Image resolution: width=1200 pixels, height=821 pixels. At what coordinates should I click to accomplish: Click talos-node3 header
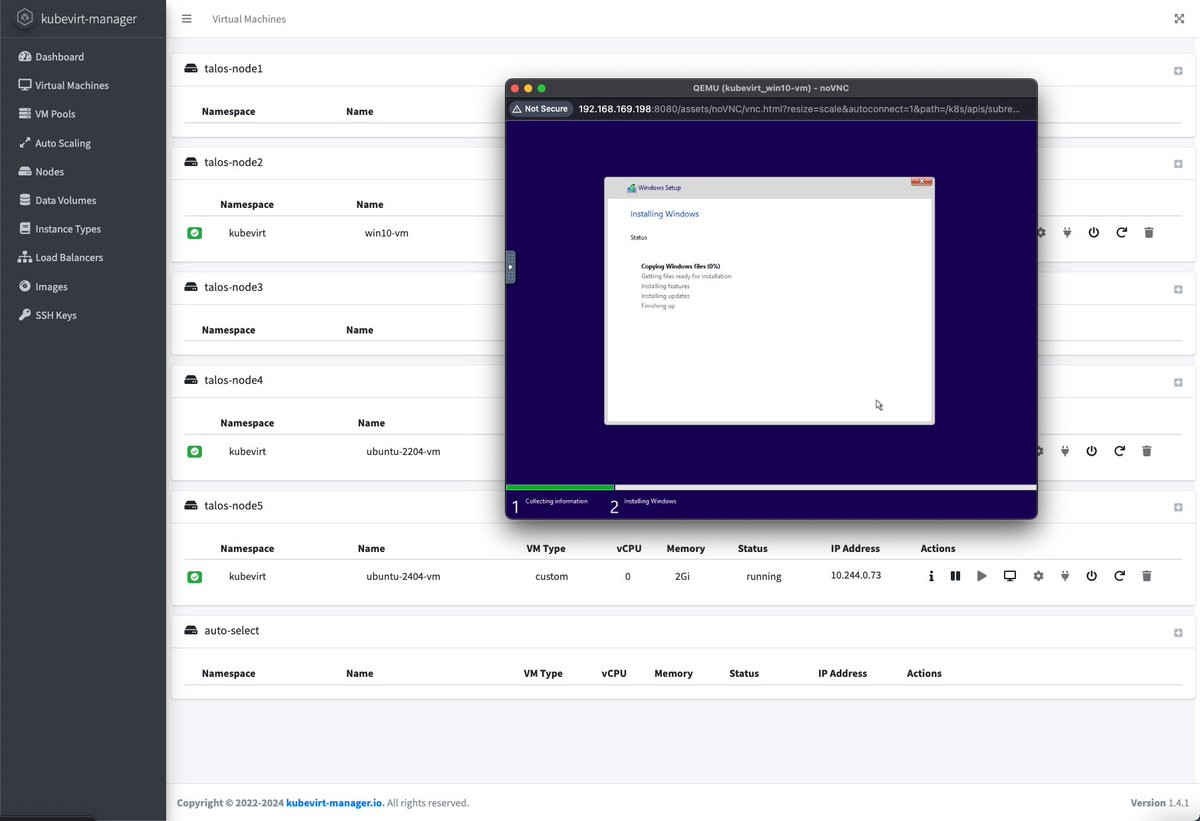point(233,288)
